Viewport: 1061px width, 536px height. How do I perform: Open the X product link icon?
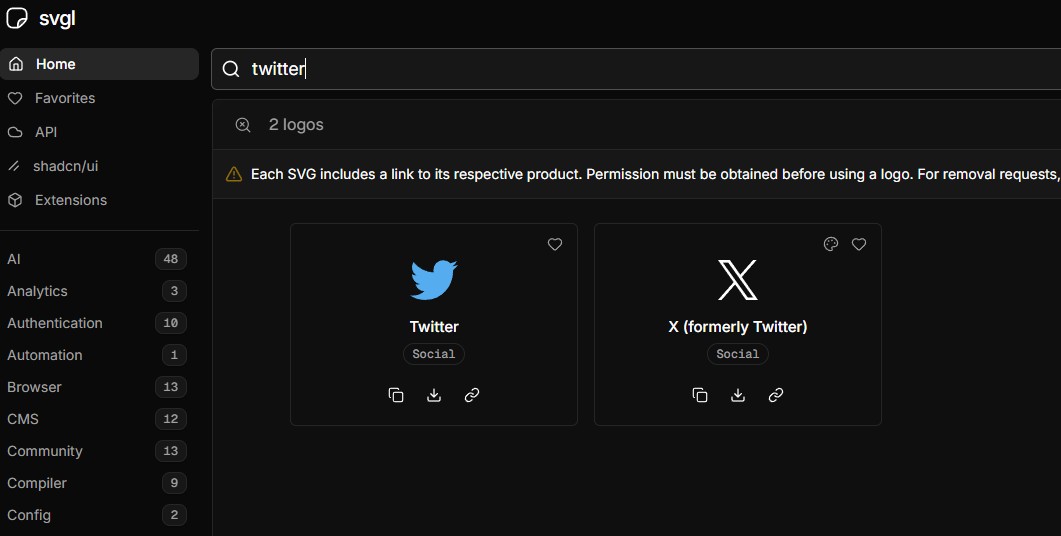[776, 395]
